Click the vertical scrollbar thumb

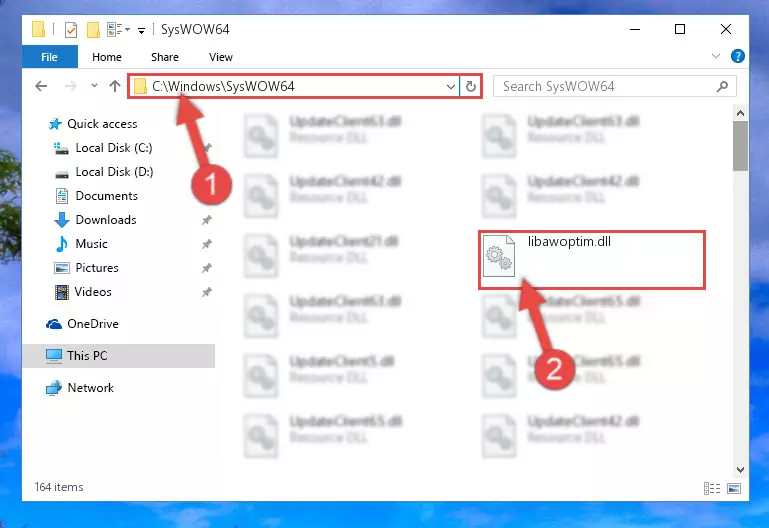tap(741, 146)
